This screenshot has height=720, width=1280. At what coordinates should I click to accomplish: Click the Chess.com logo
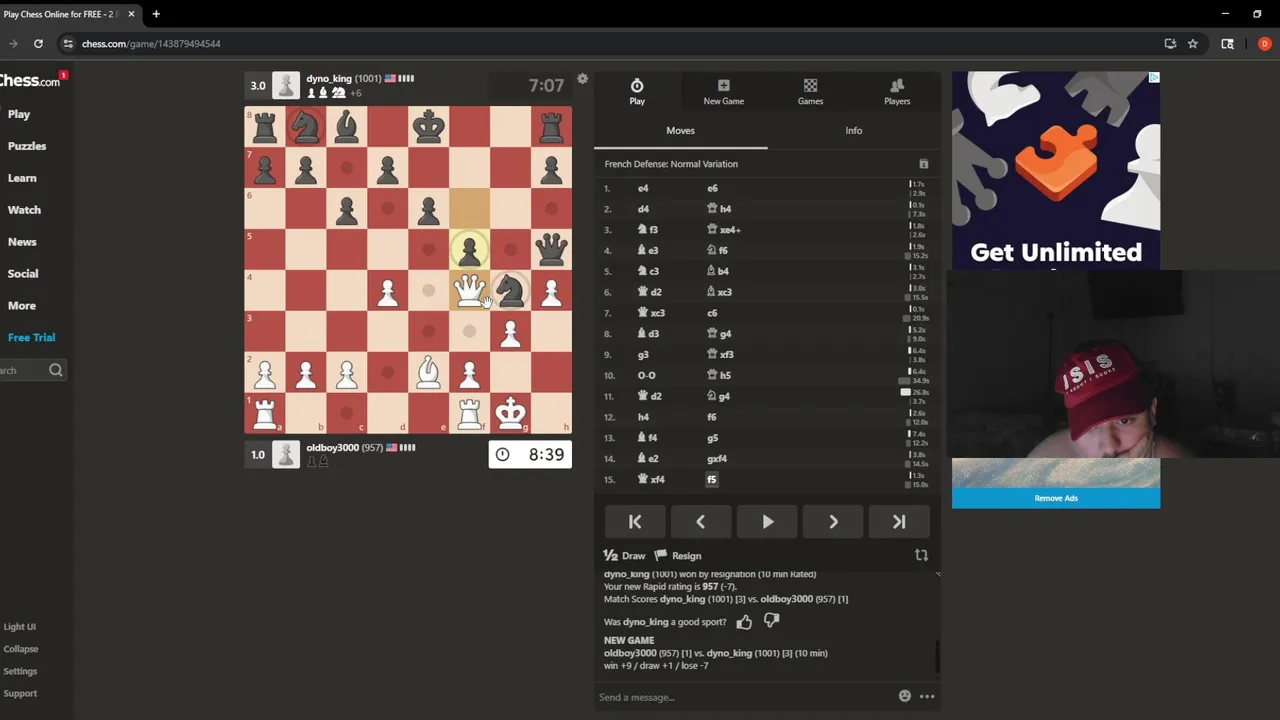(30, 81)
